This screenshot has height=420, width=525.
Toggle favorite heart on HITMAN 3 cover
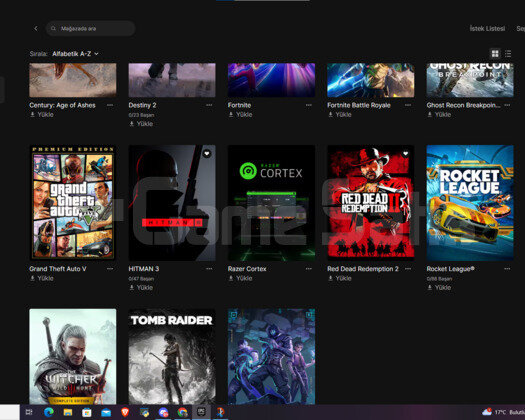point(207,153)
